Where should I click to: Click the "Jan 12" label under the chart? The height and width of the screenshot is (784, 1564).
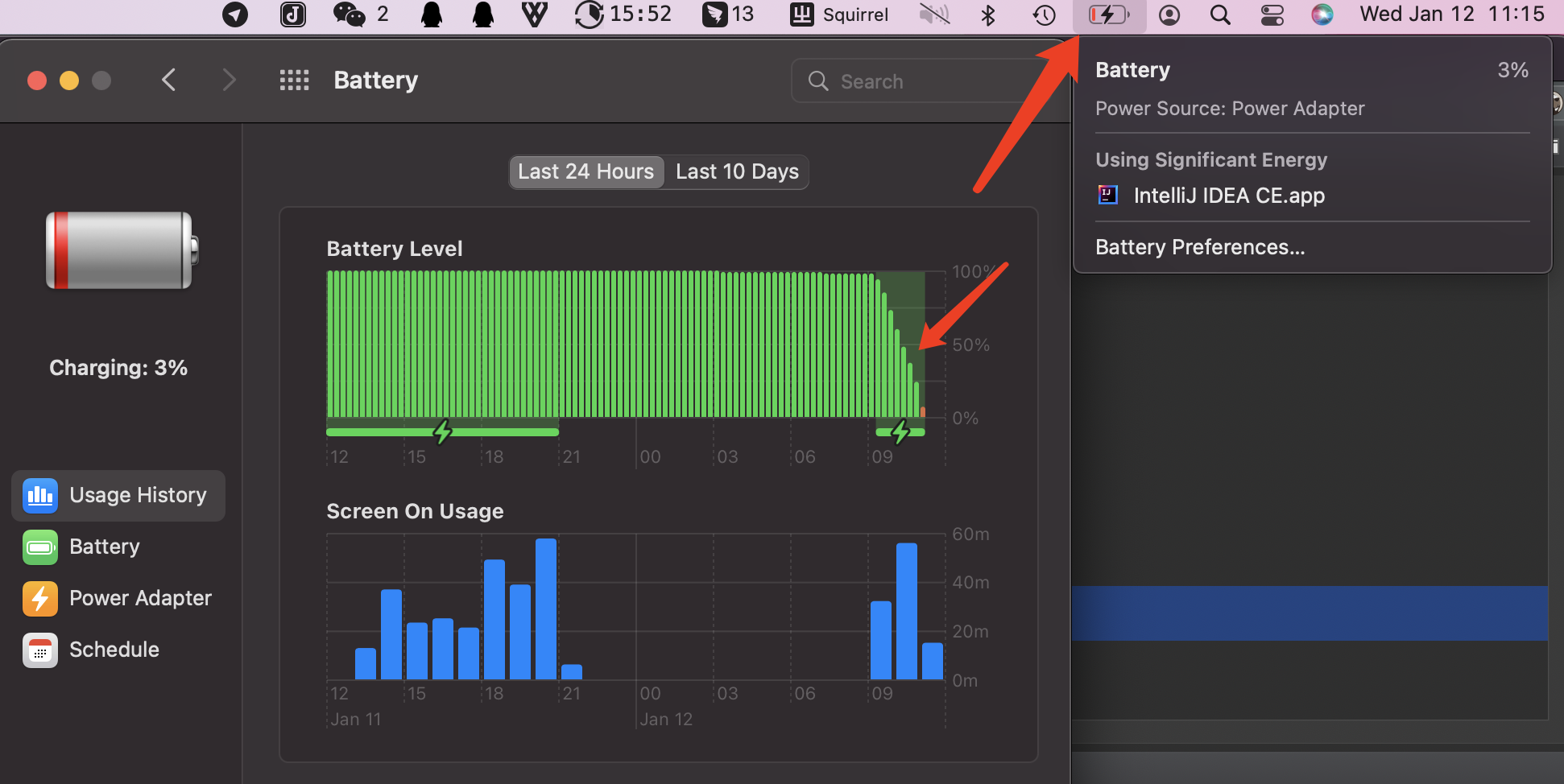pyautogui.click(x=666, y=719)
